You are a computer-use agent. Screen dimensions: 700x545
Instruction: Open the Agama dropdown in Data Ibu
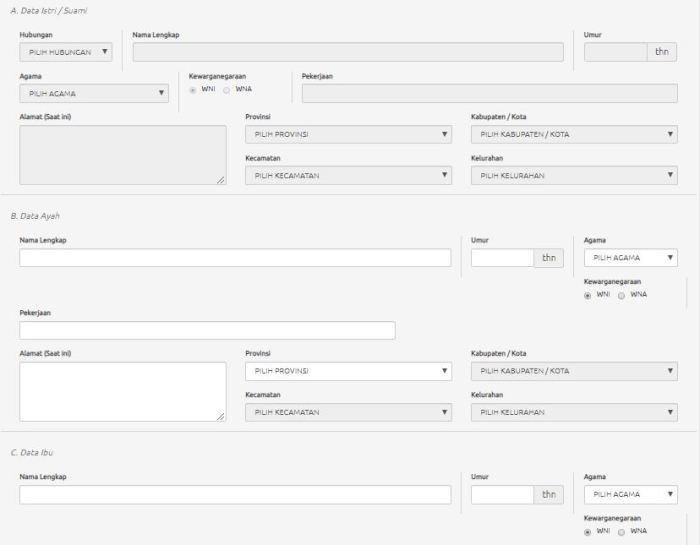(x=631, y=494)
